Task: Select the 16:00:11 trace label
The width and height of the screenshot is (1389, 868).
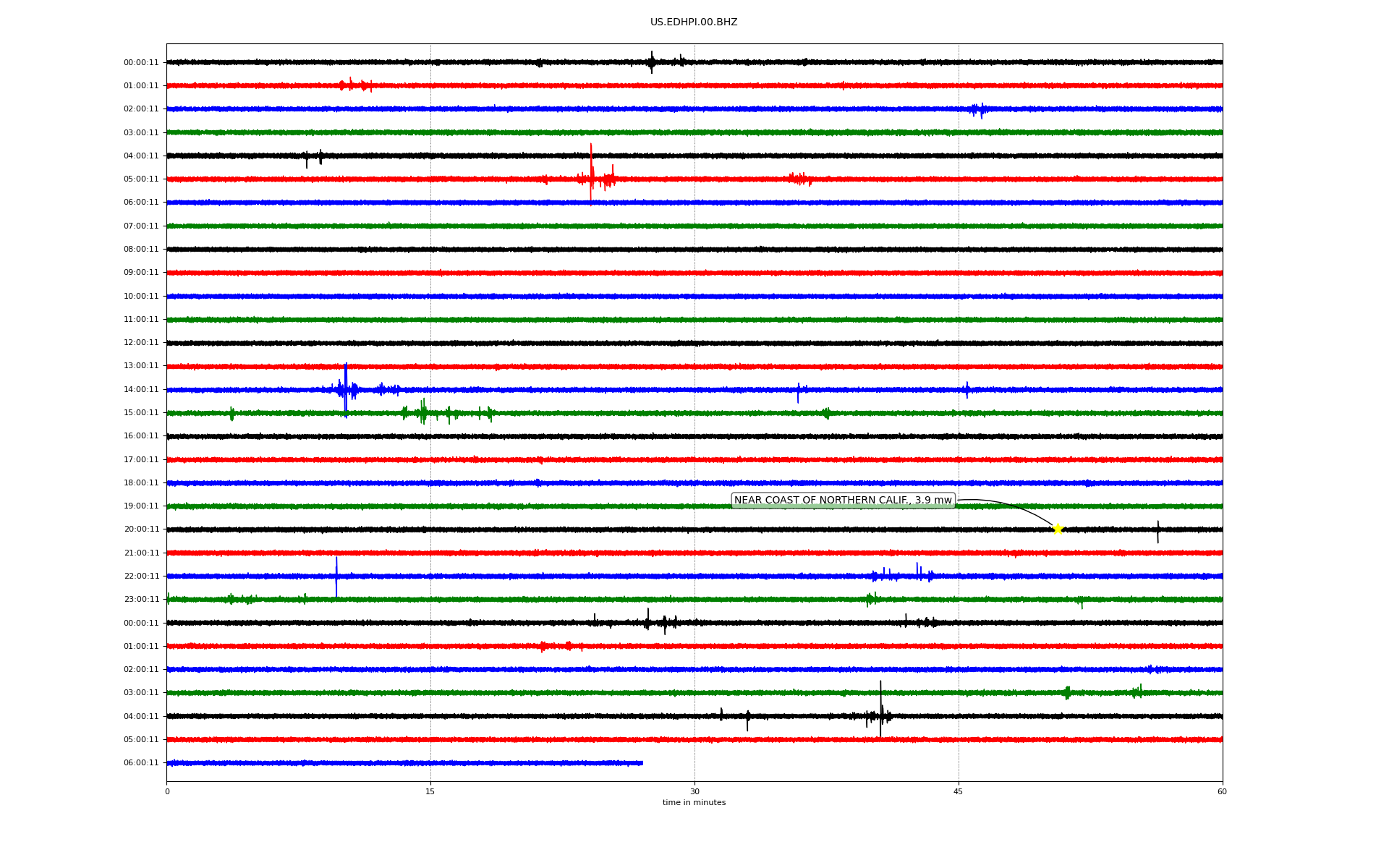Action: [141, 436]
